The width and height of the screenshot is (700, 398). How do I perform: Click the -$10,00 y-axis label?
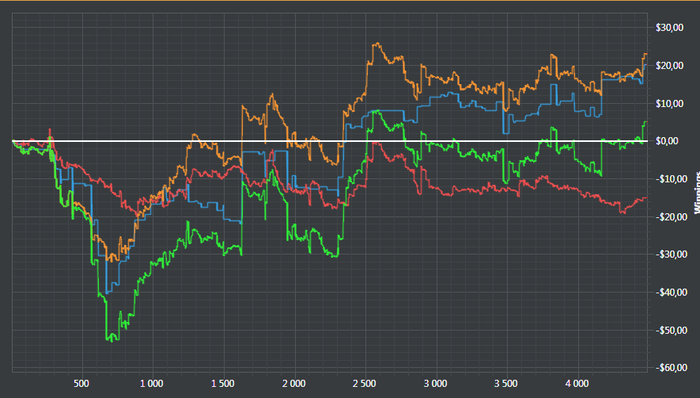(671, 179)
